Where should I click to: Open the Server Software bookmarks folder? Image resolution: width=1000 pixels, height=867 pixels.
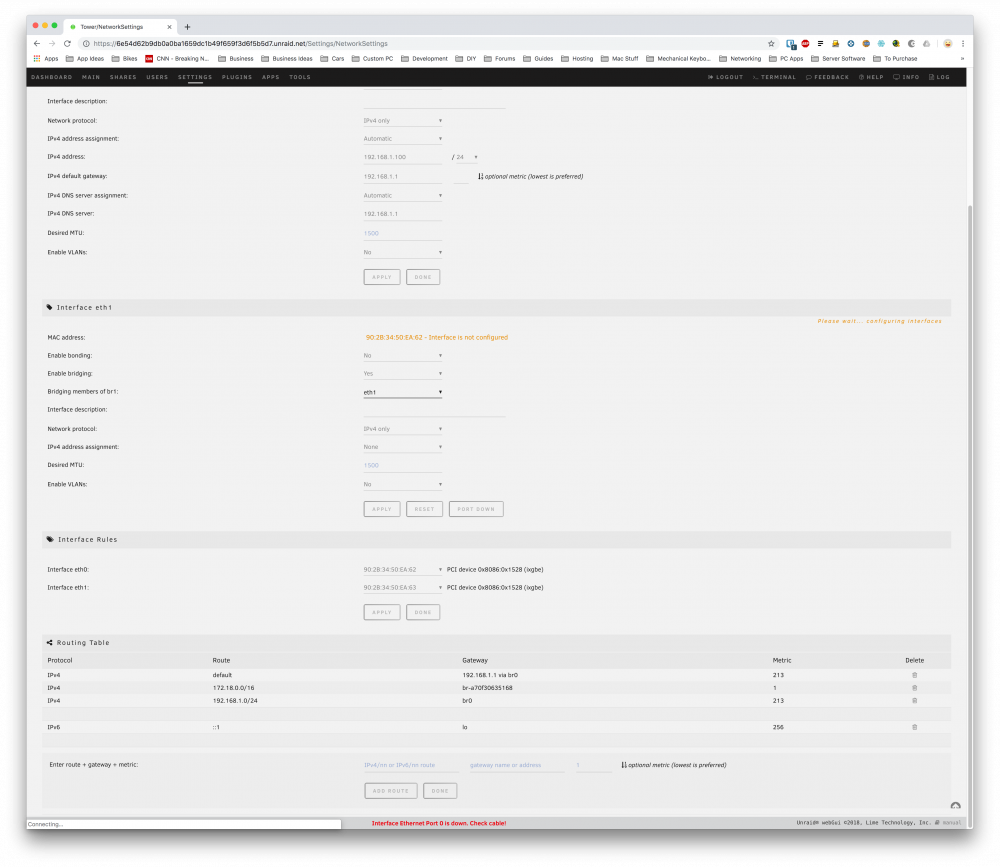838,58
